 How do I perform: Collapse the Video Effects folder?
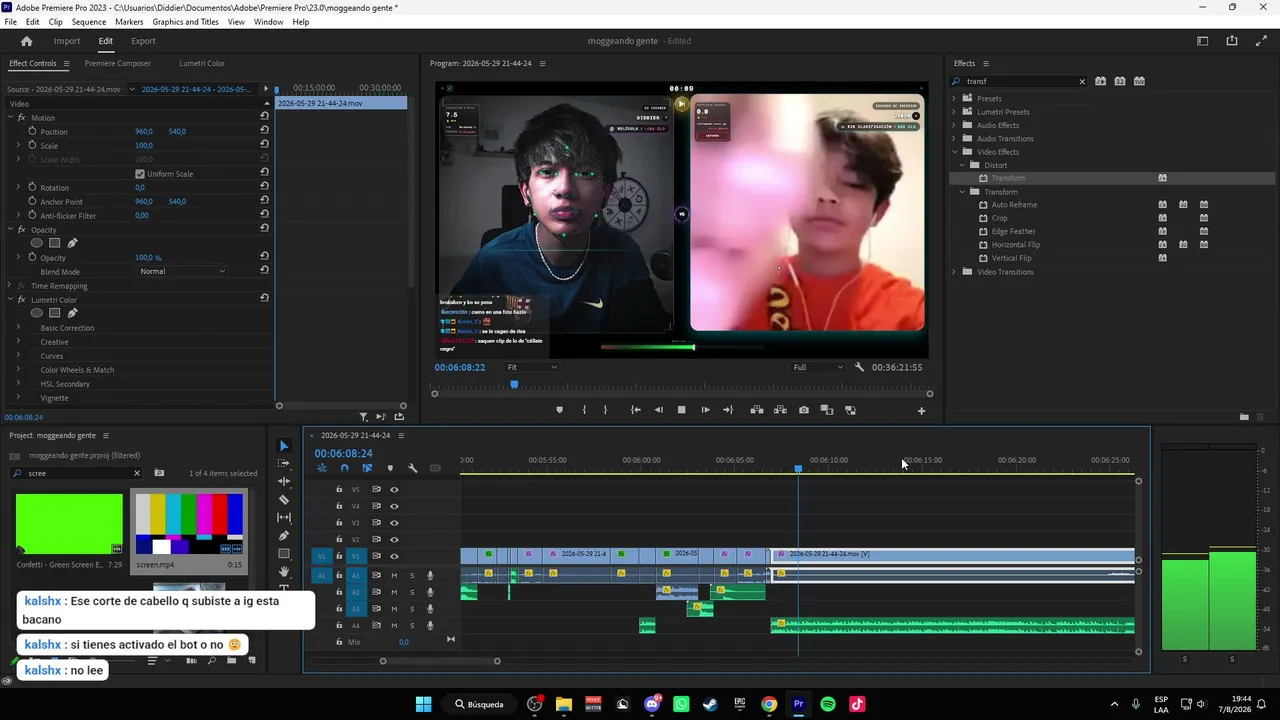pos(954,152)
